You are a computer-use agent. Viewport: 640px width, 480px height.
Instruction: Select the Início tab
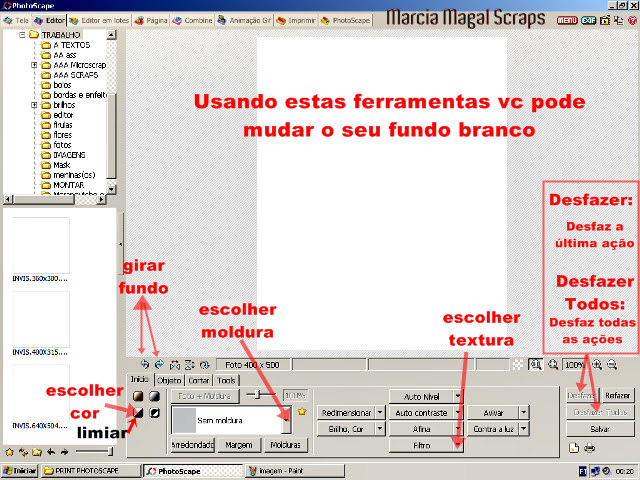140,379
